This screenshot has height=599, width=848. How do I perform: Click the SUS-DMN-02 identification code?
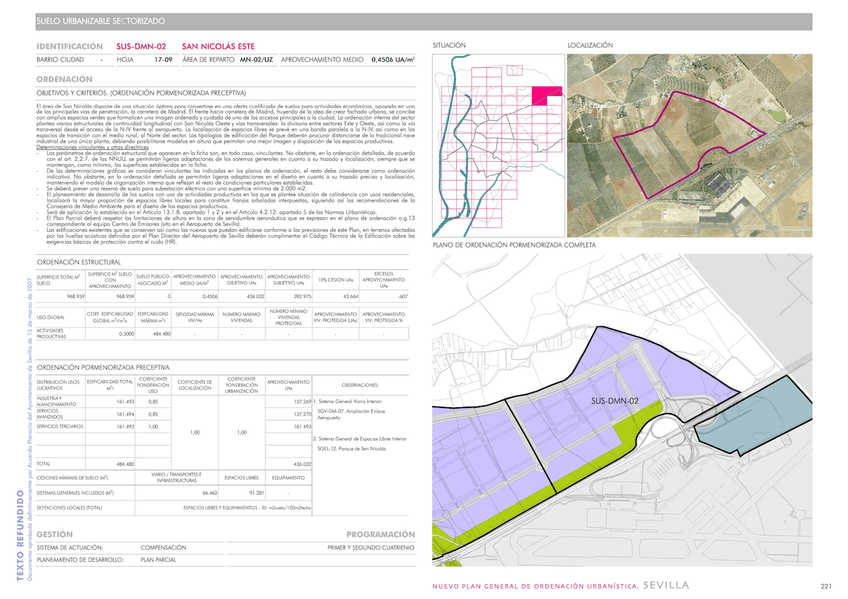tap(141, 47)
